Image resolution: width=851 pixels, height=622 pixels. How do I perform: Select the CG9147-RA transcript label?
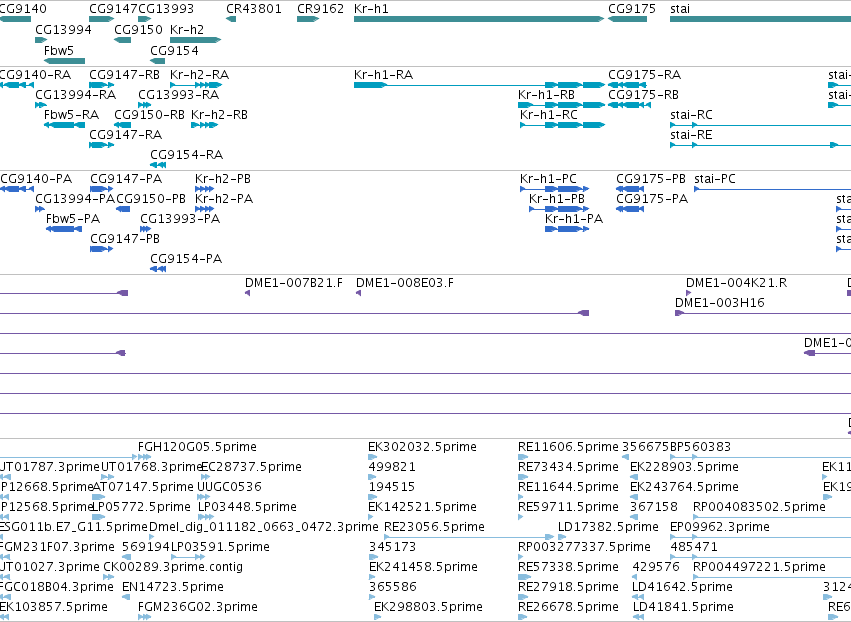coord(125,134)
